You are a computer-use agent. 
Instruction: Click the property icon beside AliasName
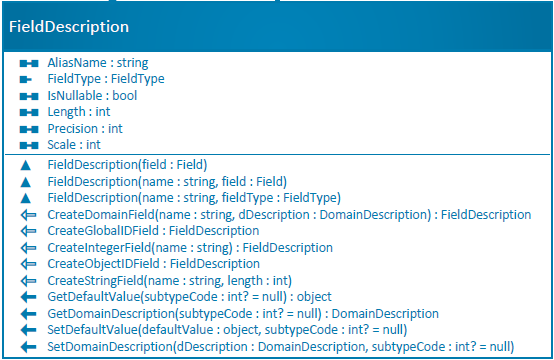(29, 64)
